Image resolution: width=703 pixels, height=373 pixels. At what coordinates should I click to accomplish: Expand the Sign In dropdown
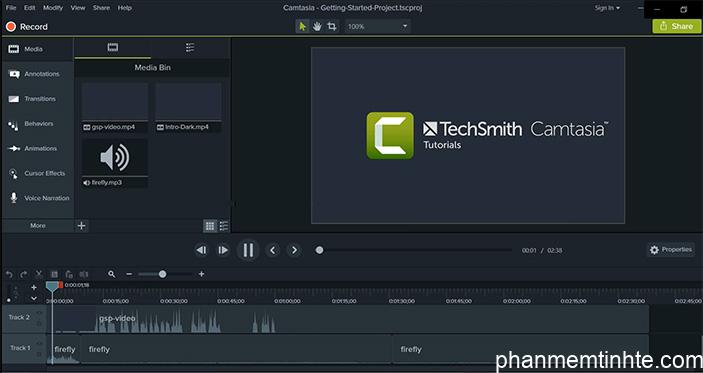coord(608,8)
